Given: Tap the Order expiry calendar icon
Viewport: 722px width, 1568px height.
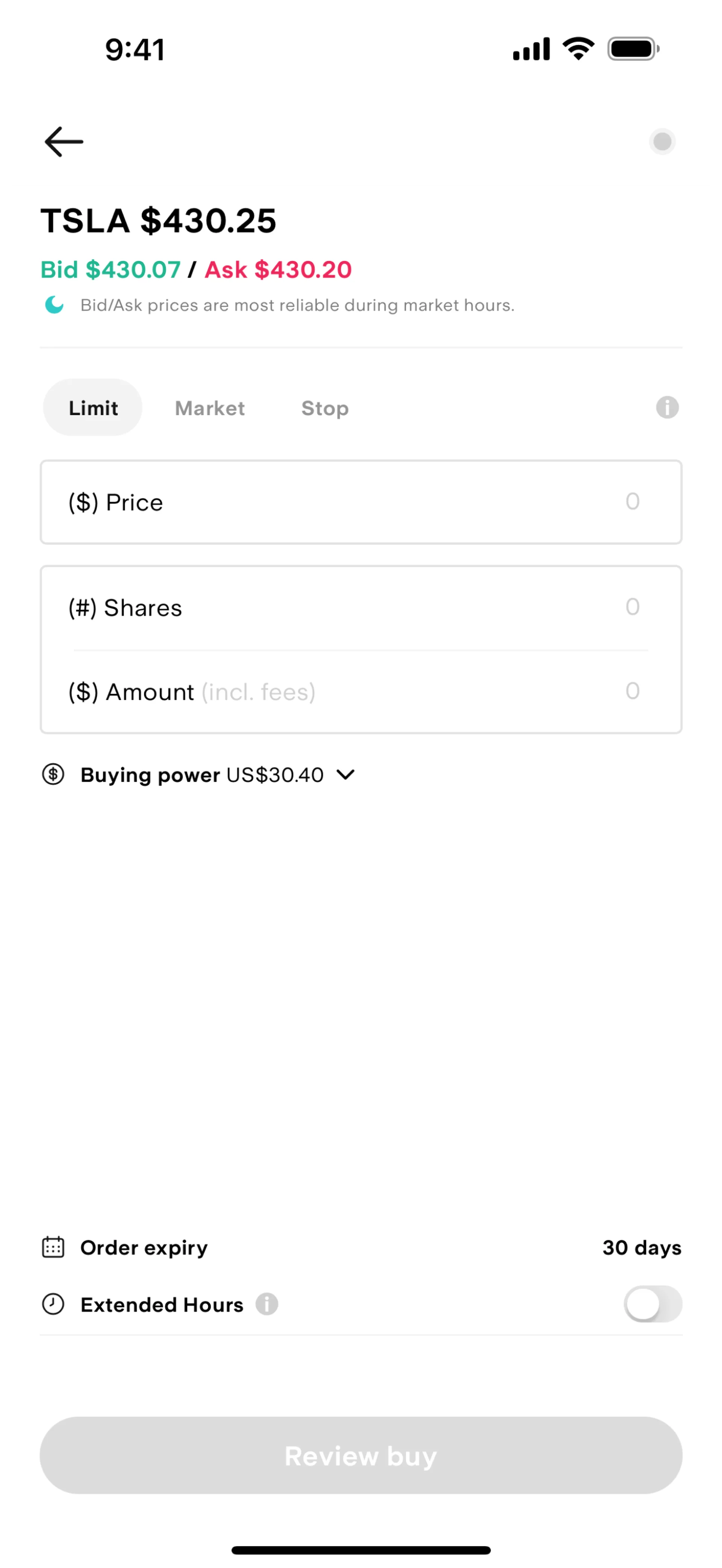Looking at the screenshot, I should pyautogui.click(x=53, y=1247).
